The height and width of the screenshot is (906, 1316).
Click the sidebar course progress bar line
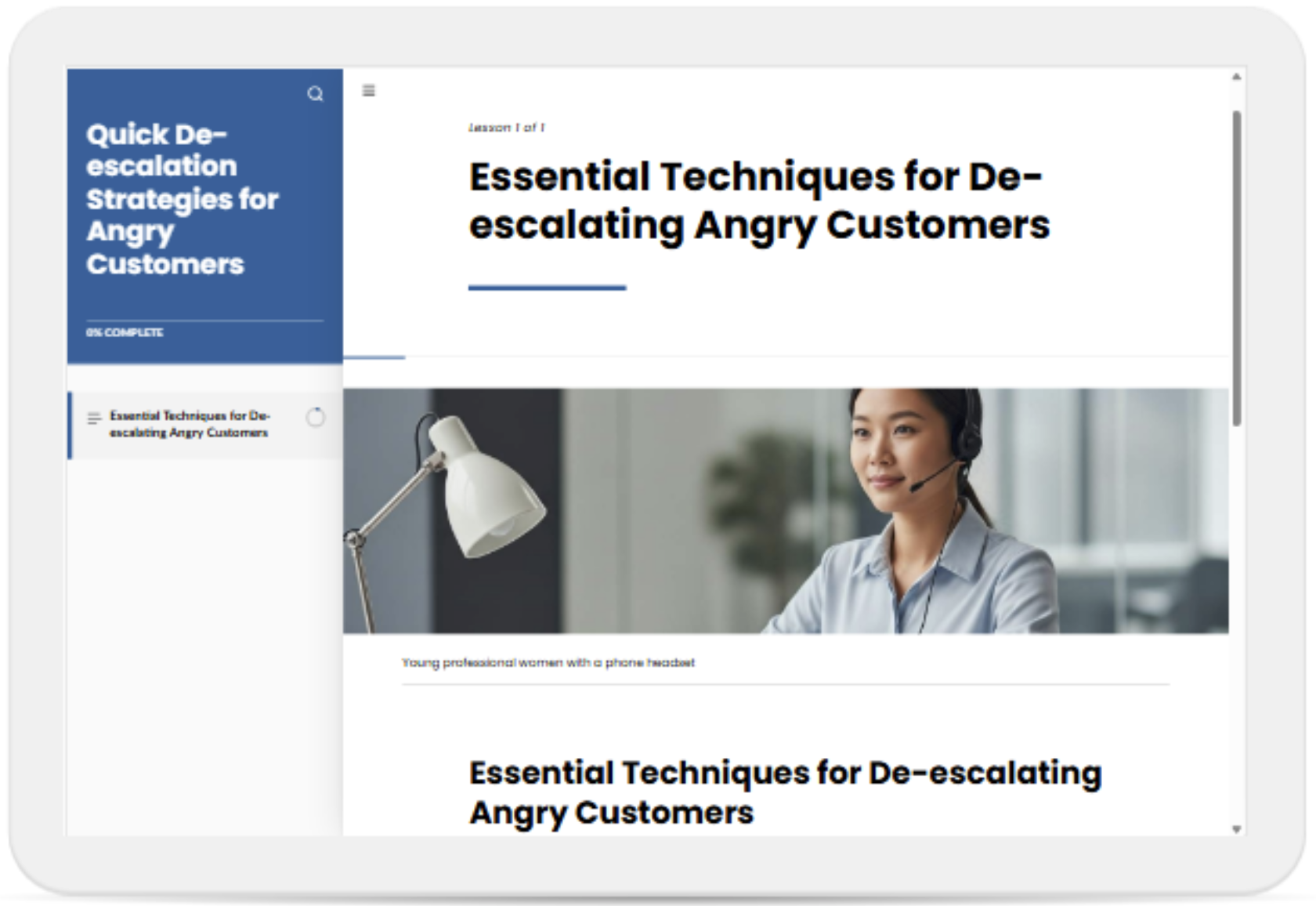[204, 321]
